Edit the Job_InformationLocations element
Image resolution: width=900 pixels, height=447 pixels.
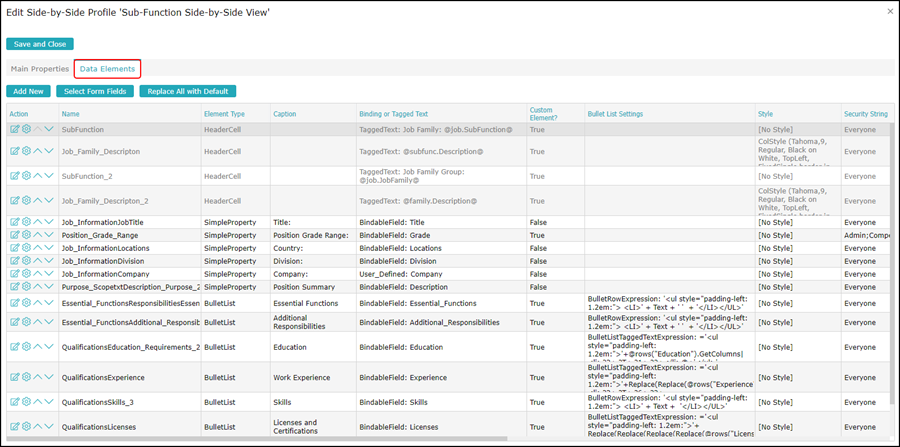[x=15, y=248]
